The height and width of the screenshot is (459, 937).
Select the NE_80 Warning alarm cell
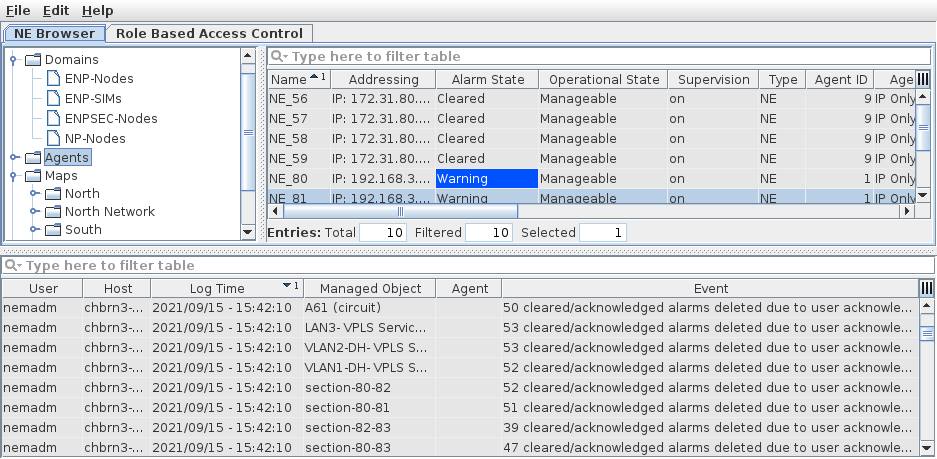coord(486,179)
